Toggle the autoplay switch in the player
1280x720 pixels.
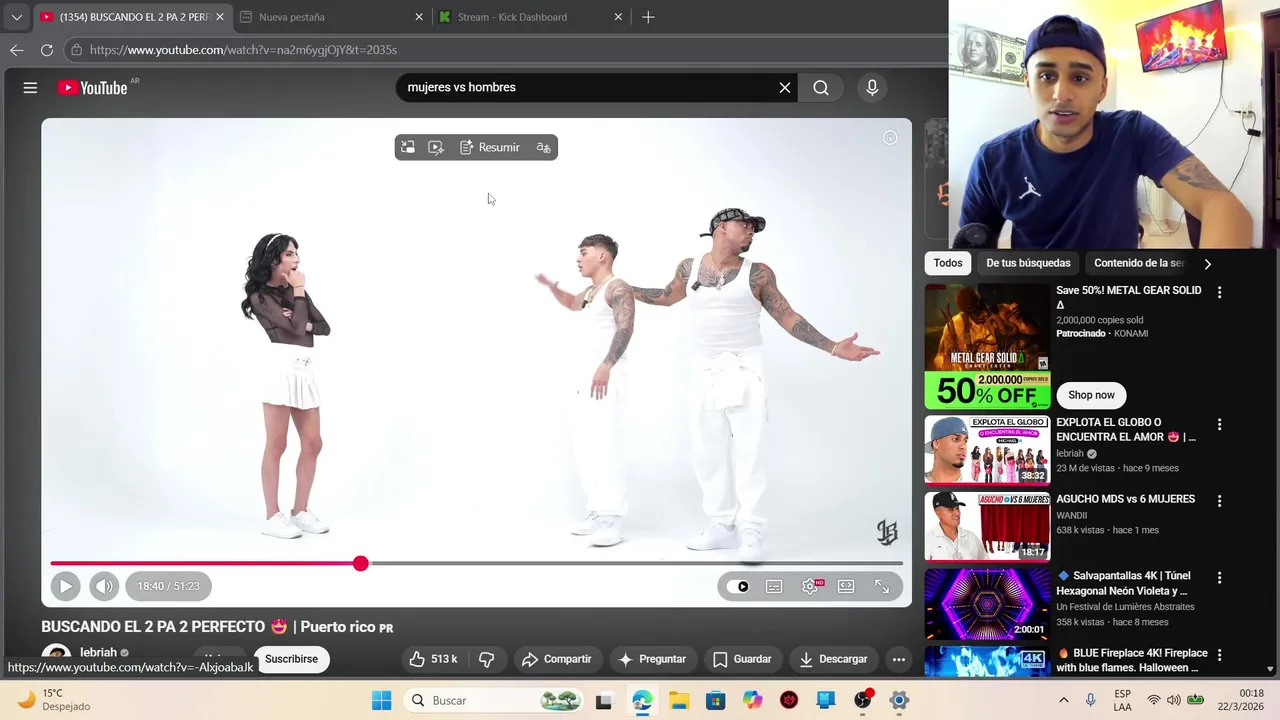[x=738, y=586]
